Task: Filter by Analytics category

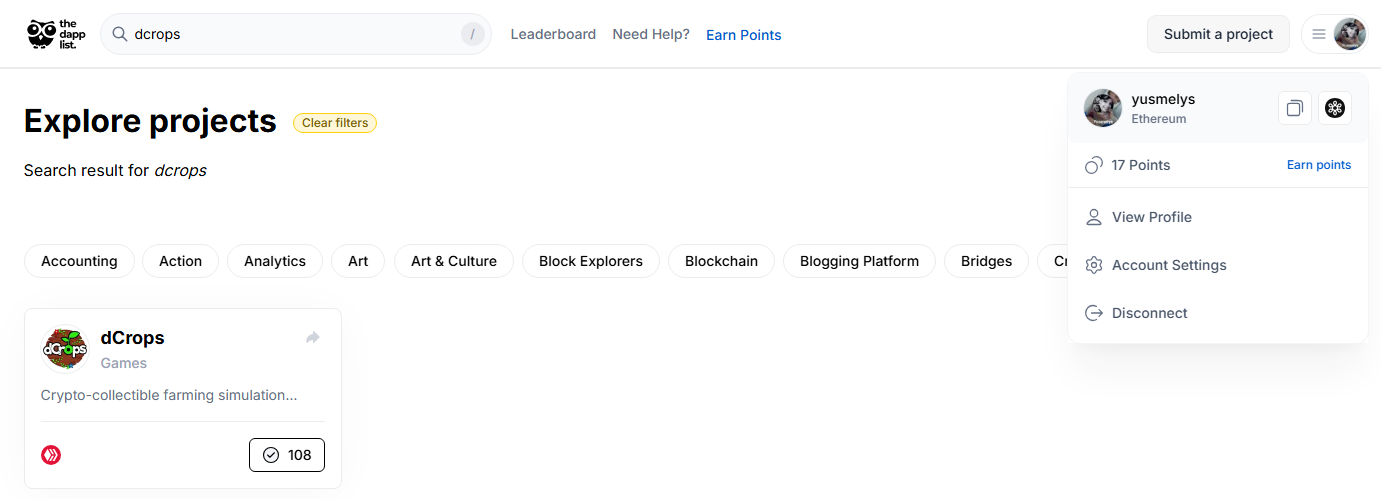Action: (x=275, y=261)
